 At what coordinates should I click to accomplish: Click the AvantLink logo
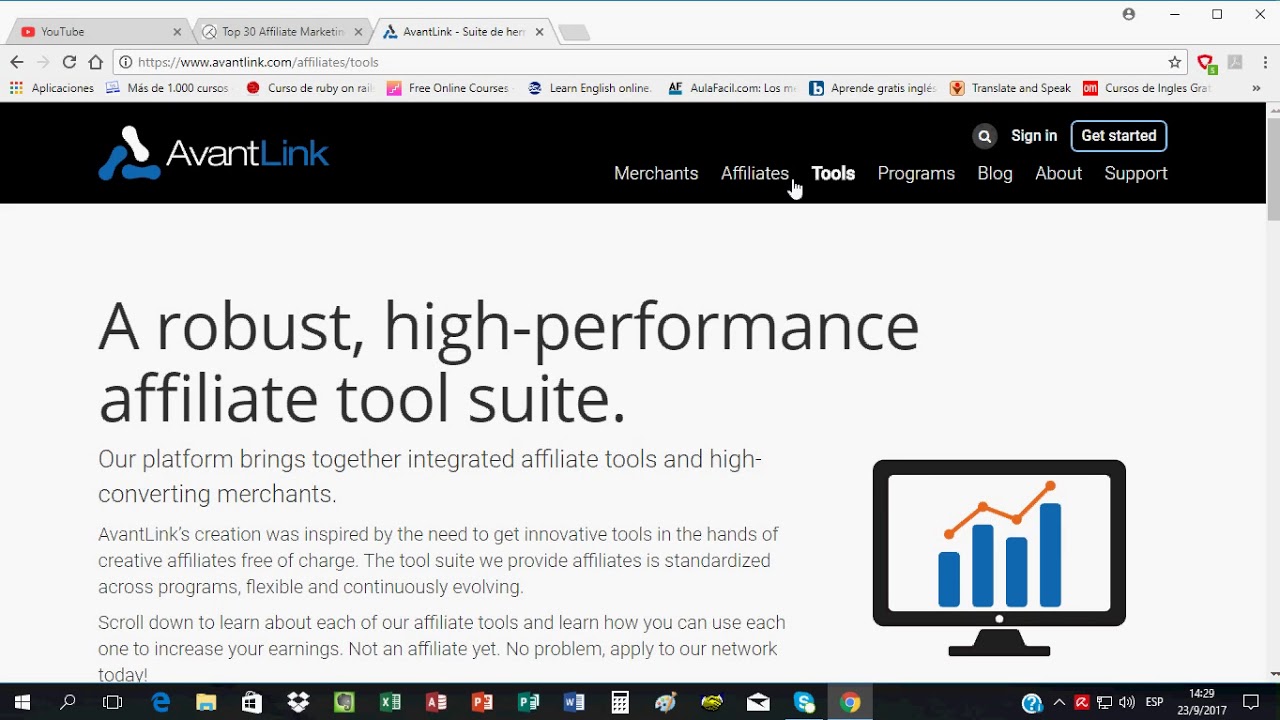click(213, 153)
